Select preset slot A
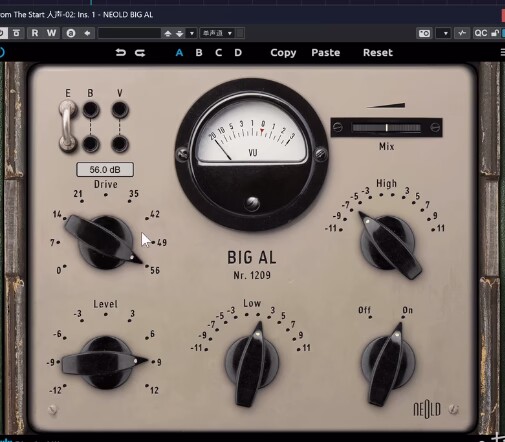The height and width of the screenshot is (442, 505). (x=179, y=53)
